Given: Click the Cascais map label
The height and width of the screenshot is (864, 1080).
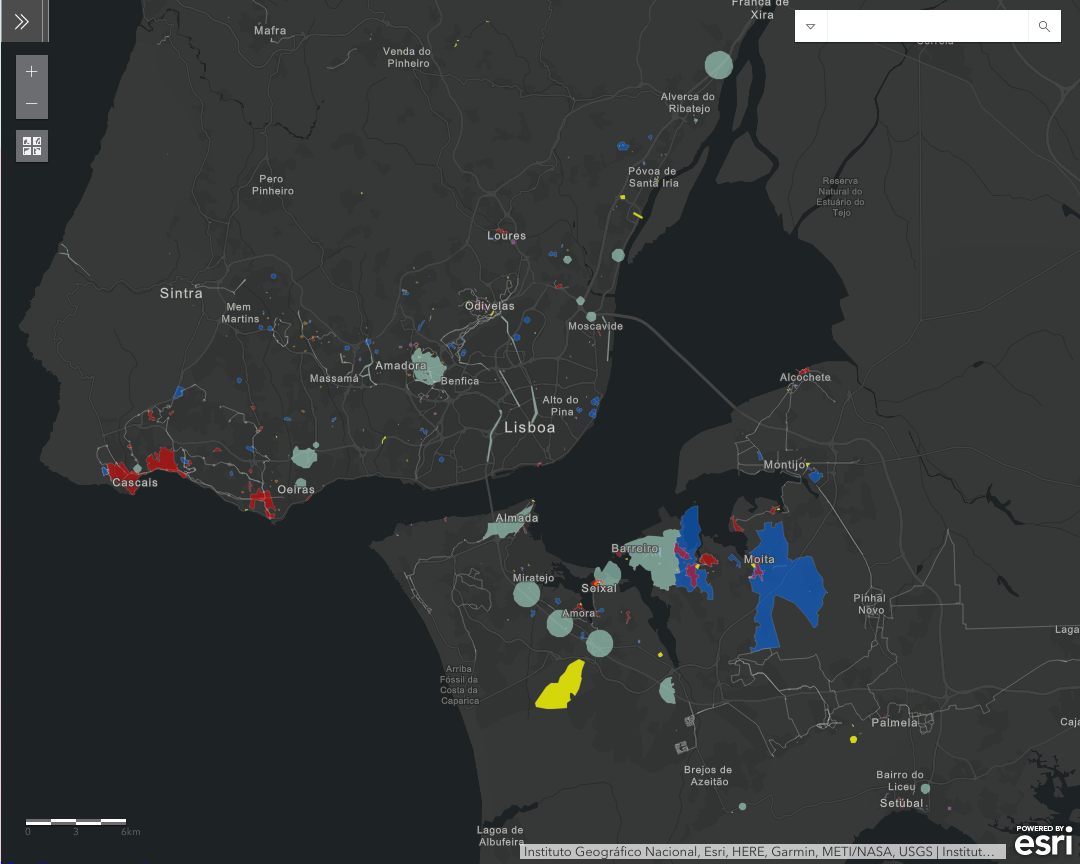Looking at the screenshot, I should (x=135, y=482).
